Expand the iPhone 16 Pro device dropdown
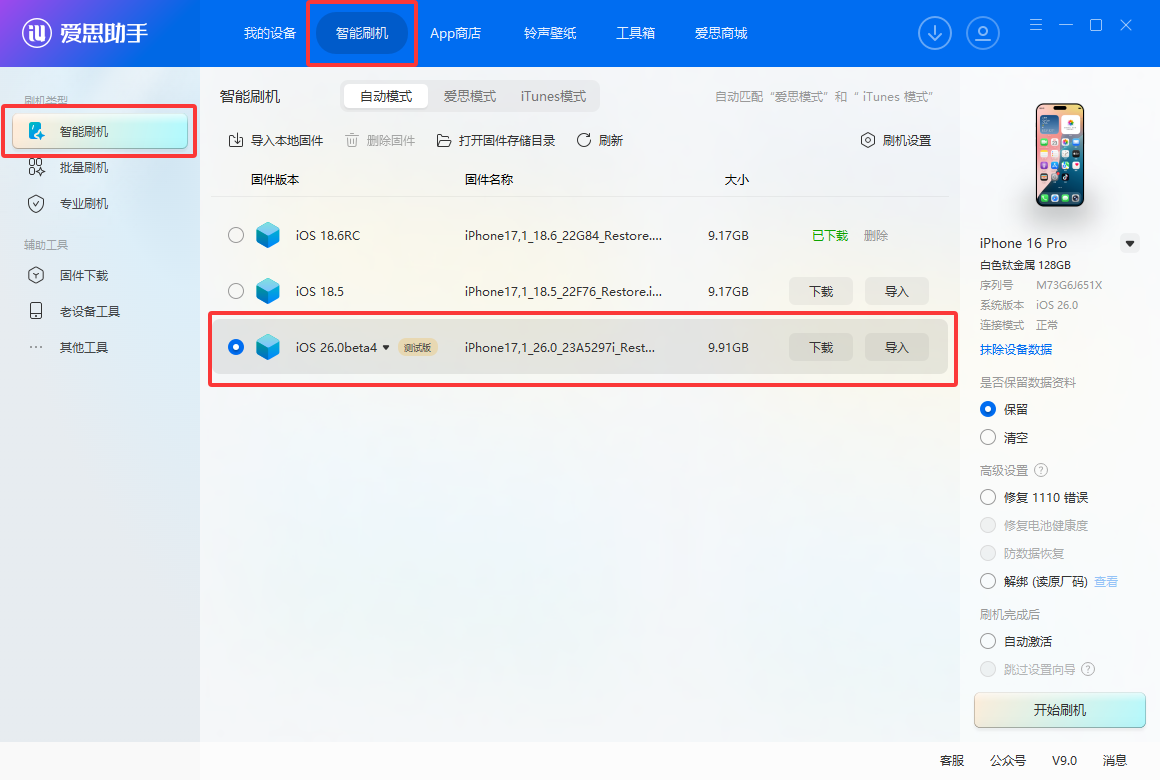1160x780 pixels. [x=1130, y=243]
